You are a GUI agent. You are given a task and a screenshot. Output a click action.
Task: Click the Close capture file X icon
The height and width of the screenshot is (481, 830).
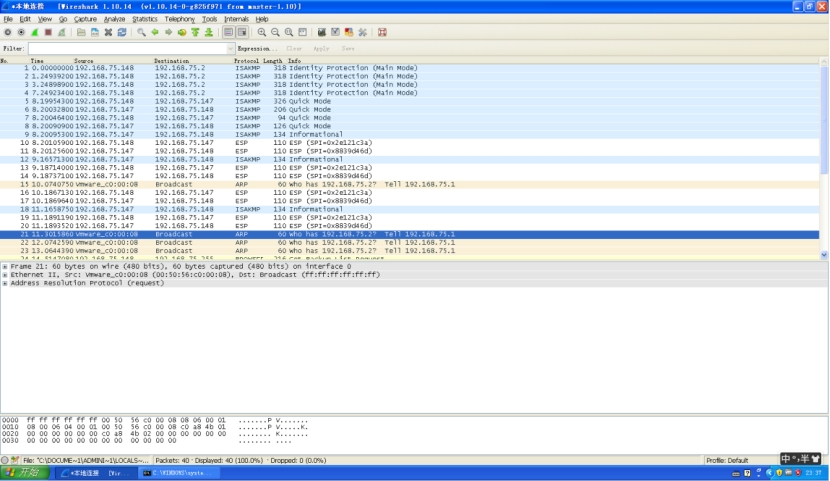108,32
